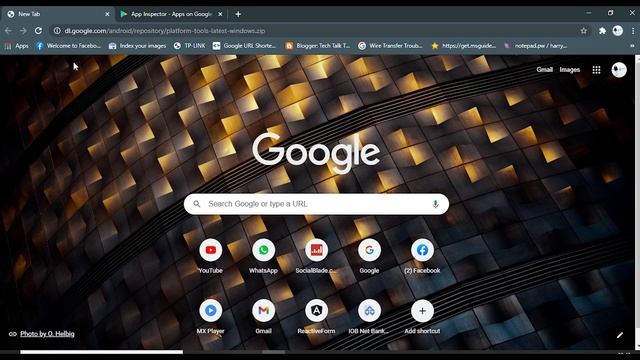Close the New Tab tab
Screen dimensions: 640x360
click(107, 14)
